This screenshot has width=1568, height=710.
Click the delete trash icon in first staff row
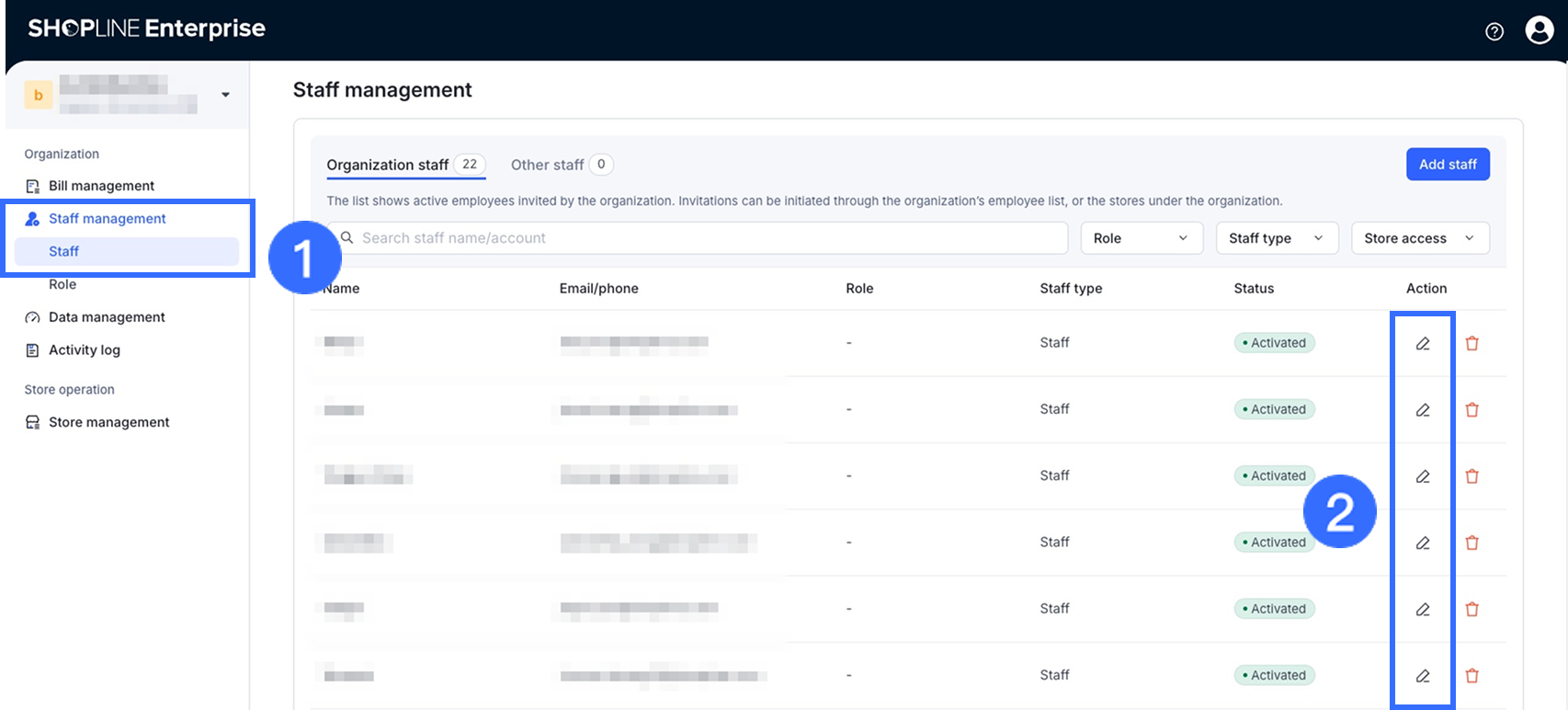click(x=1471, y=343)
